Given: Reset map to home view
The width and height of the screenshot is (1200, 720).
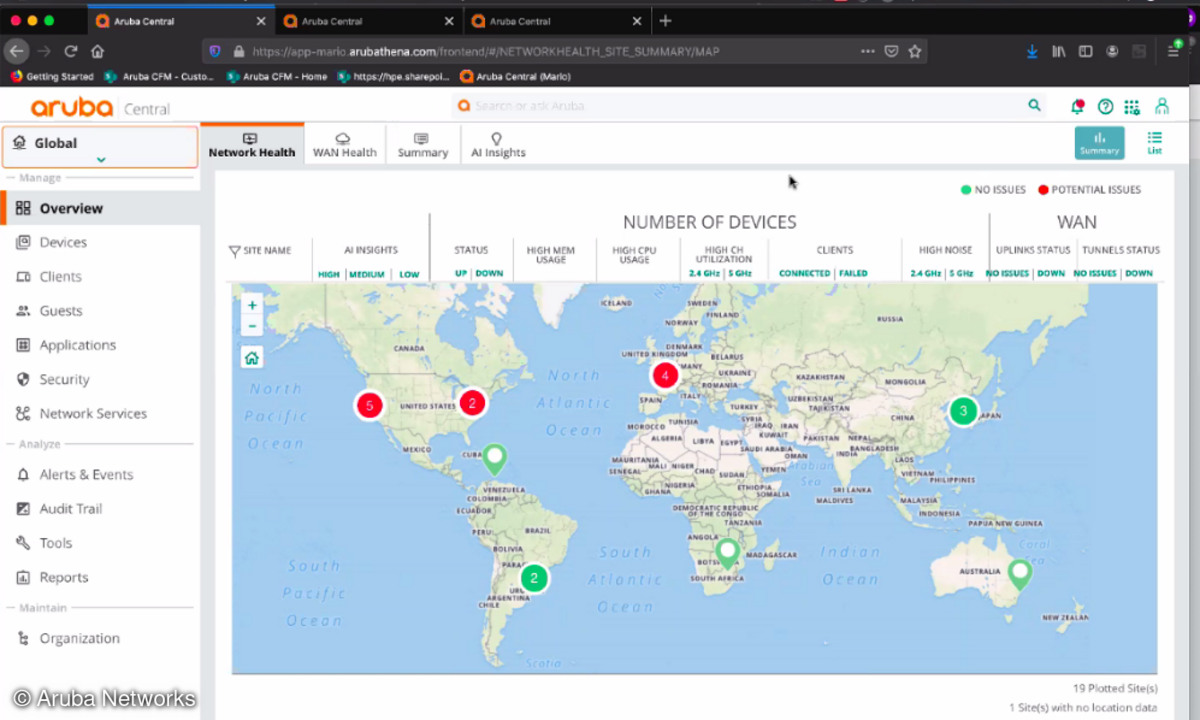Looking at the screenshot, I should (x=252, y=357).
